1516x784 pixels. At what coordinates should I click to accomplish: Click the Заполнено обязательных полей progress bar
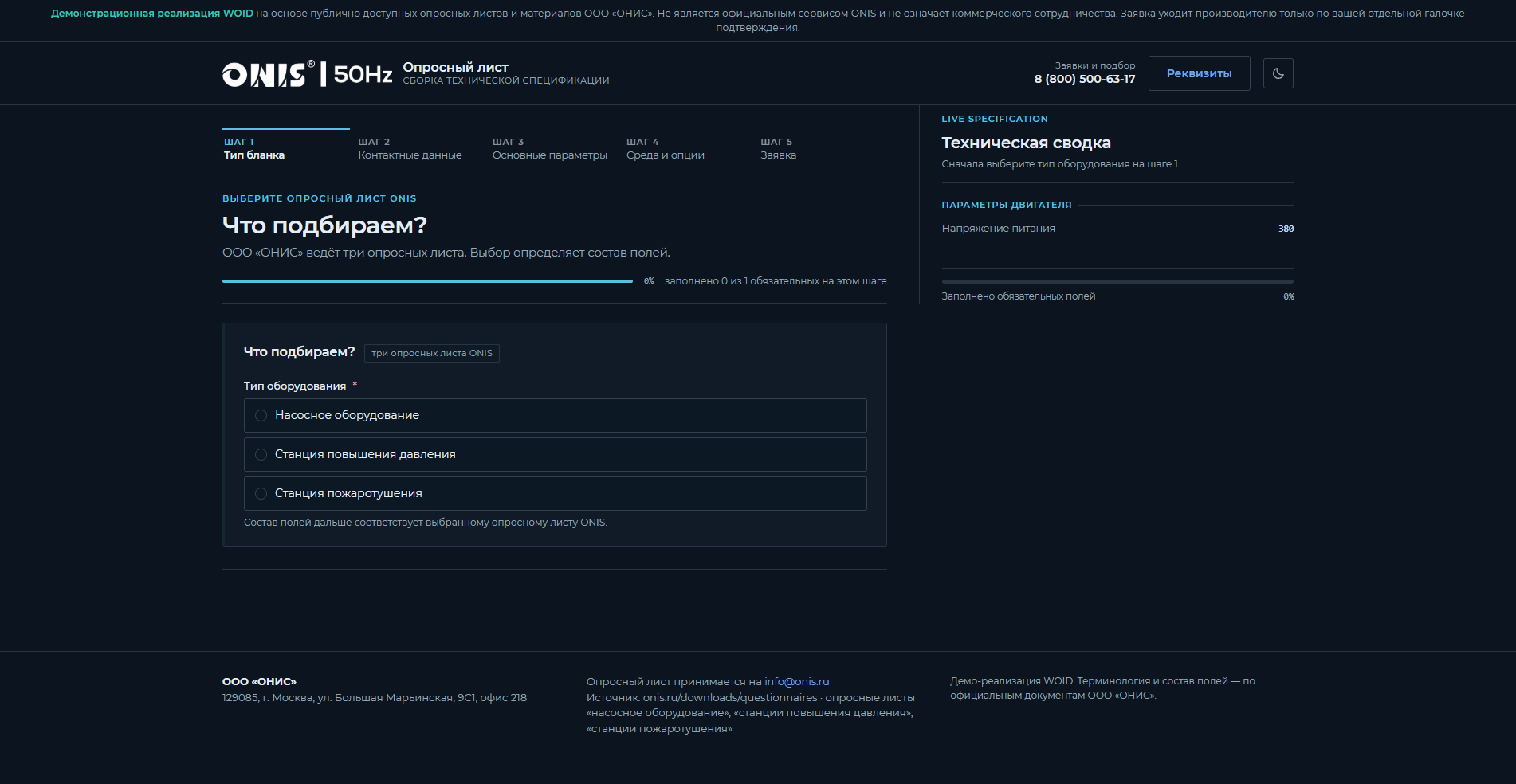click(1117, 281)
